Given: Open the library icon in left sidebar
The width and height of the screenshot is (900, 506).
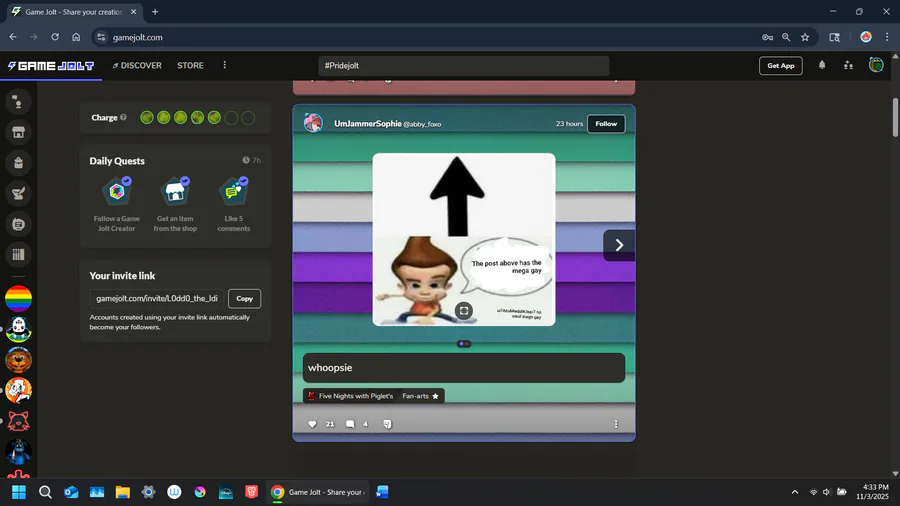Looking at the screenshot, I should tap(18, 255).
